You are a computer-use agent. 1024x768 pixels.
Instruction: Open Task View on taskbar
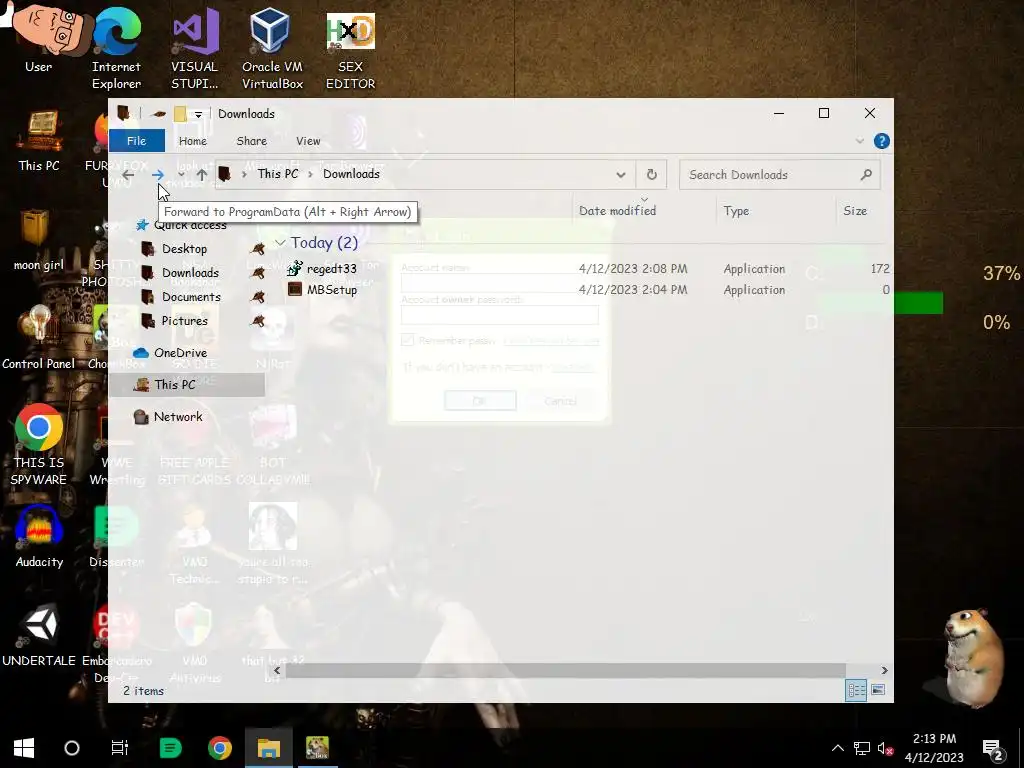[x=120, y=748]
